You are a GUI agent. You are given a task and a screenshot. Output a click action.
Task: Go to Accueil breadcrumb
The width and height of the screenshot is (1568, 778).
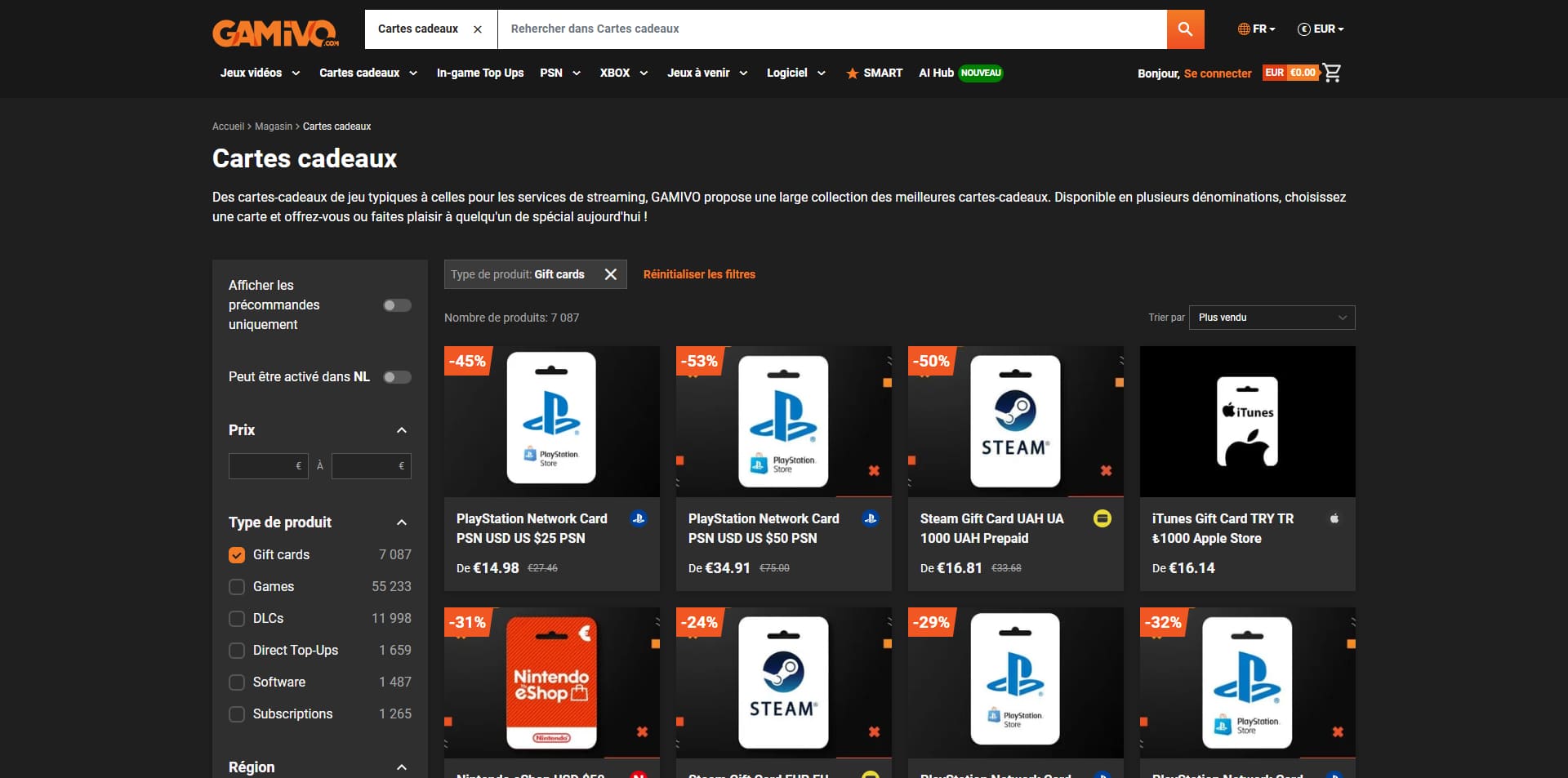[x=228, y=127]
